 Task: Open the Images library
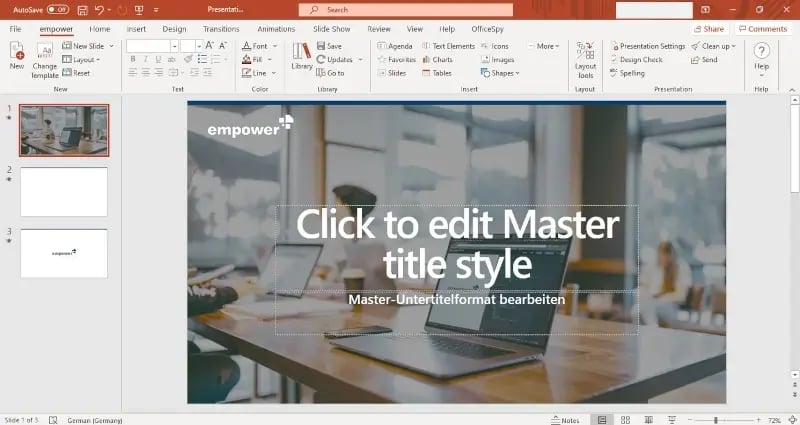pyautogui.click(x=497, y=60)
